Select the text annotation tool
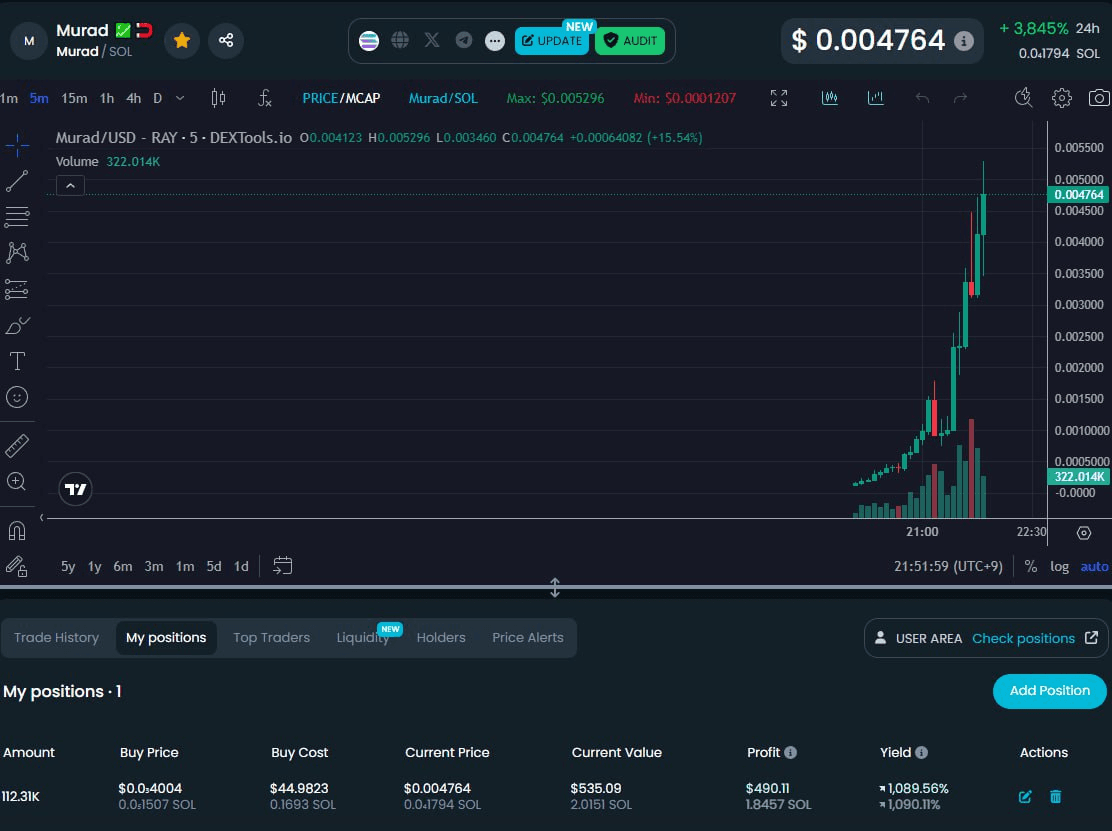The image size is (1112, 831). (17, 362)
